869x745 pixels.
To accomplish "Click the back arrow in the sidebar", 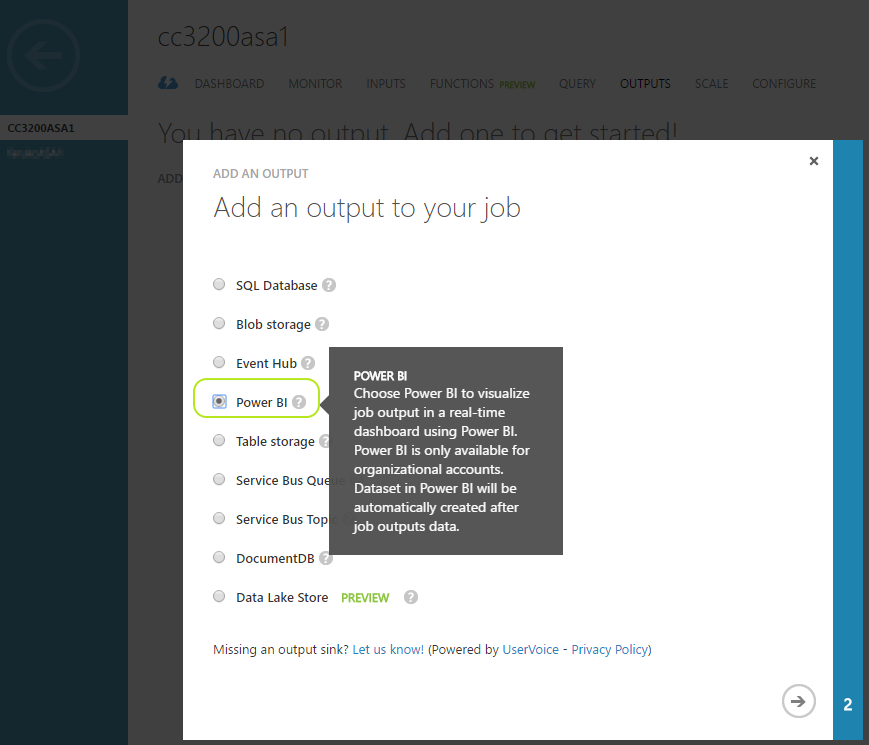I will click(x=44, y=55).
